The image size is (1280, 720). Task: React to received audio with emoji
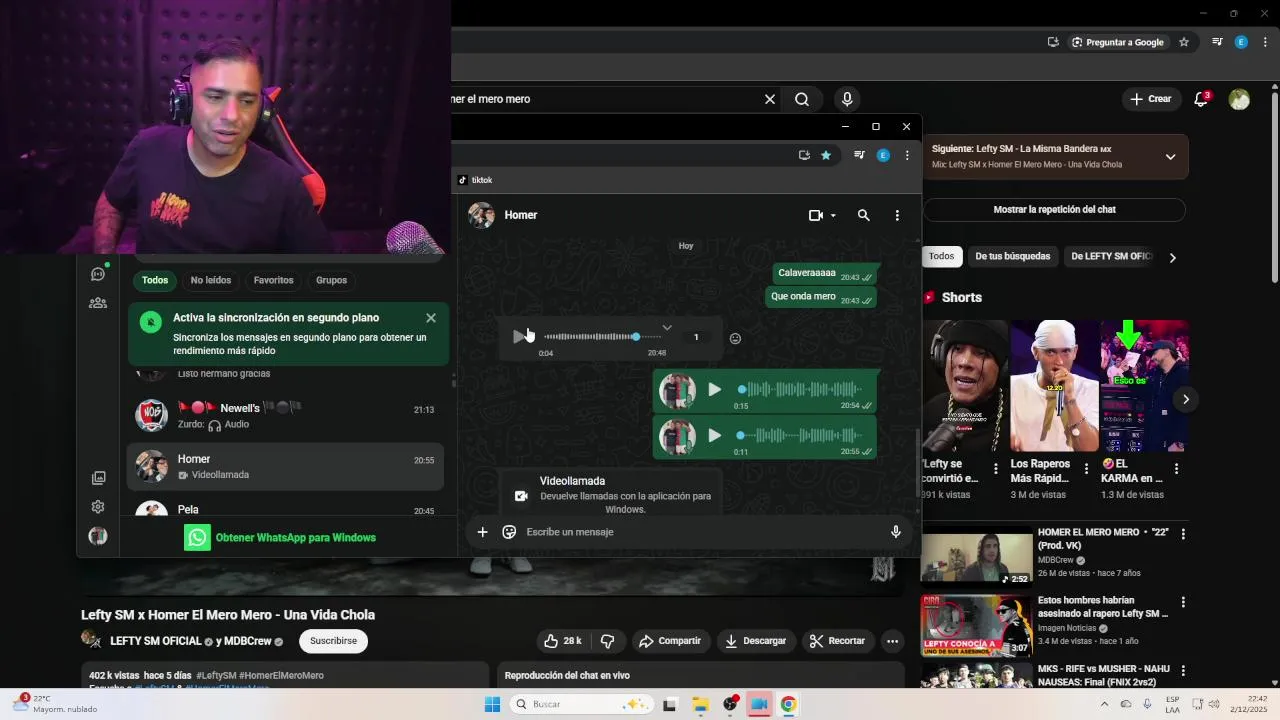735,338
